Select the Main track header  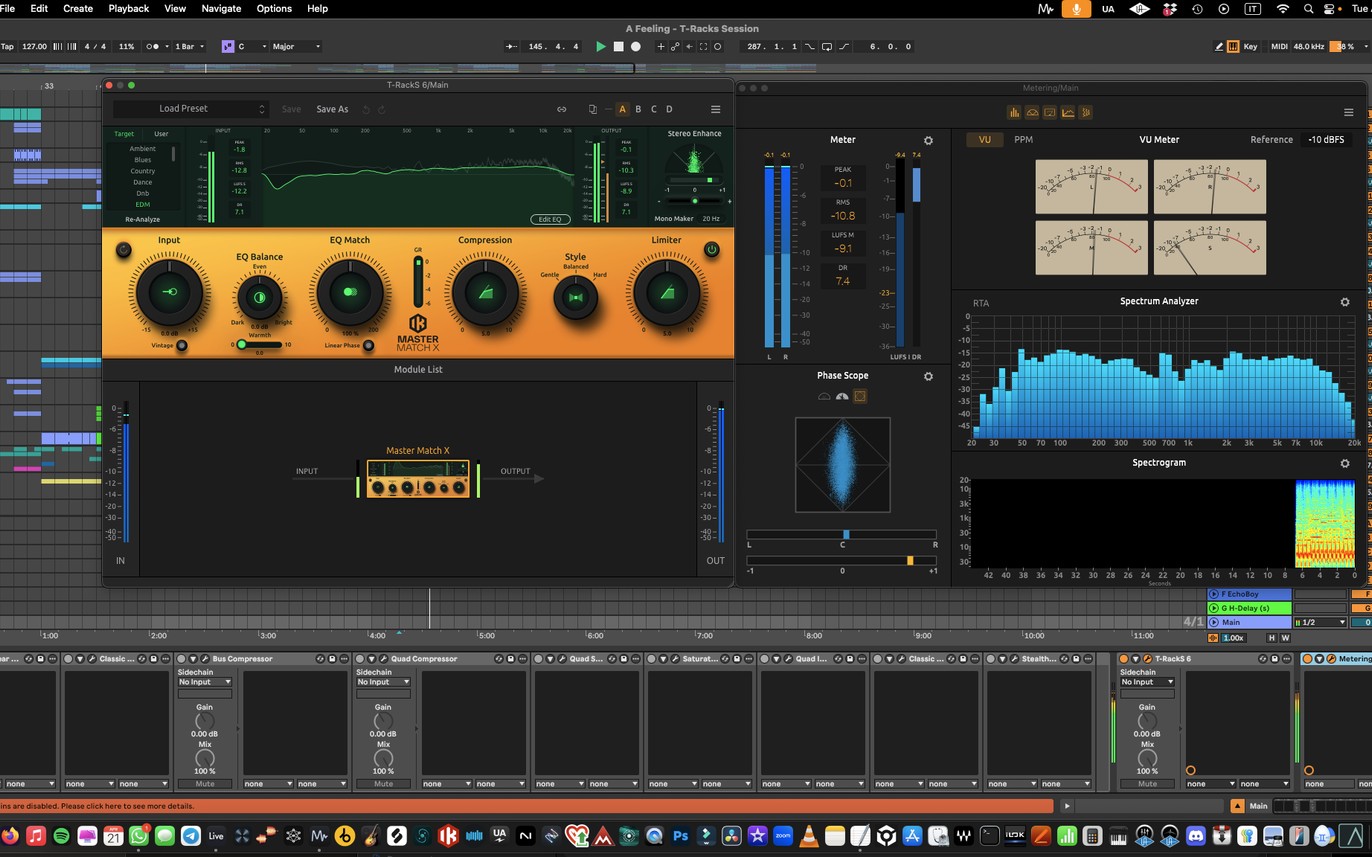1250,622
